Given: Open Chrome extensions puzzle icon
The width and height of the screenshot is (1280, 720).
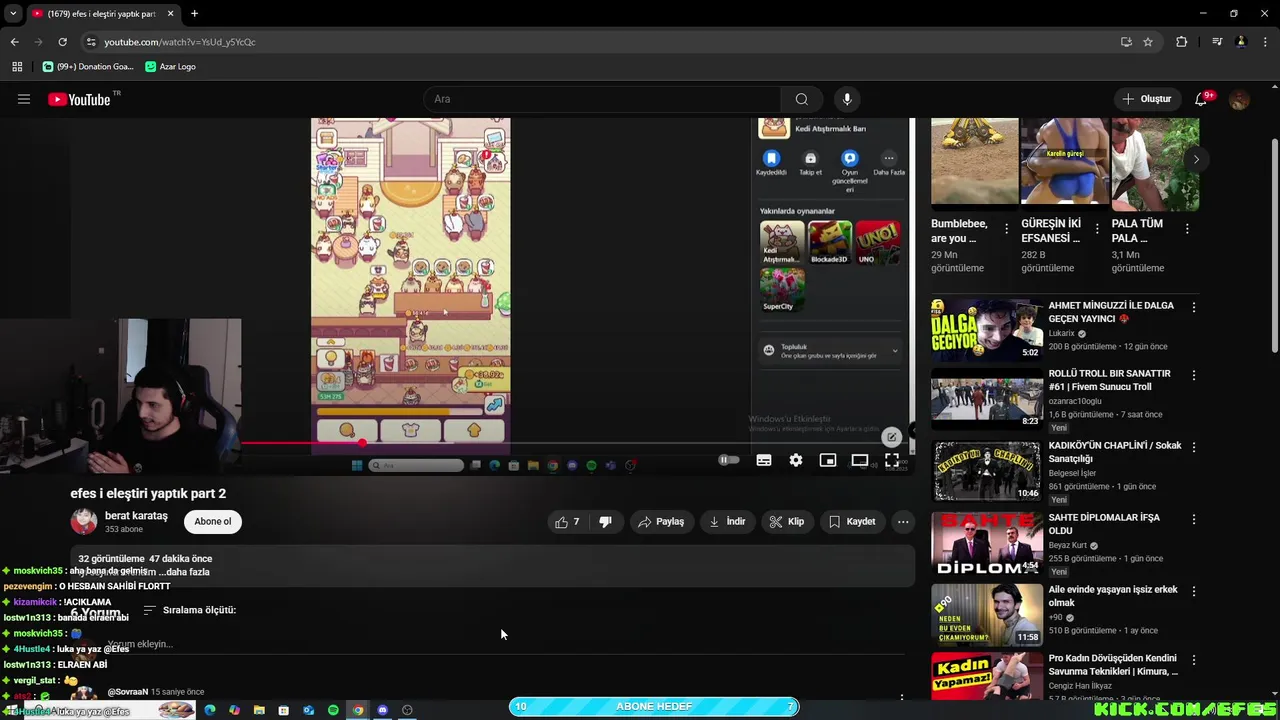Looking at the screenshot, I should (x=1181, y=42).
